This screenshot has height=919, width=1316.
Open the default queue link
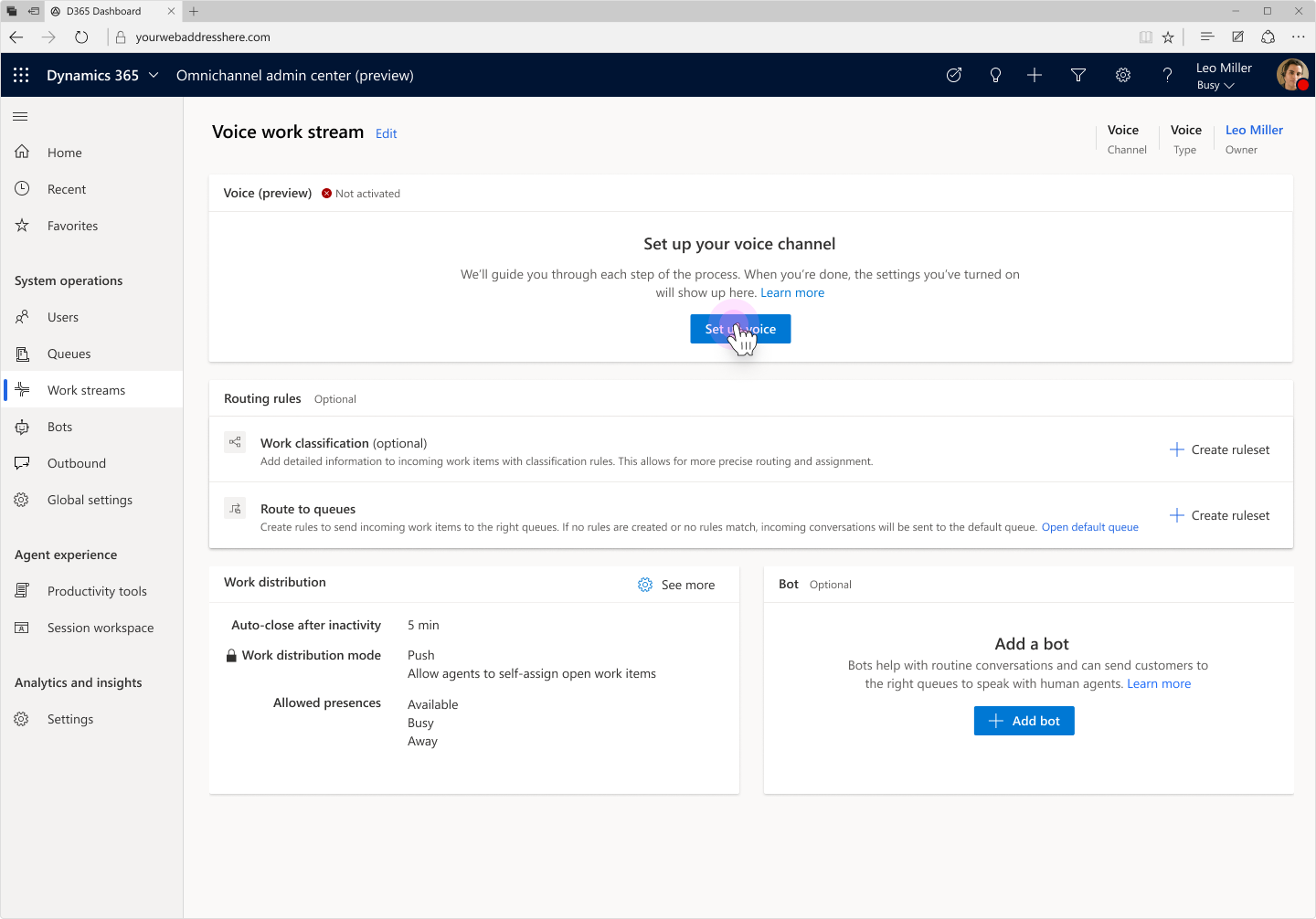click(1090, 527)
